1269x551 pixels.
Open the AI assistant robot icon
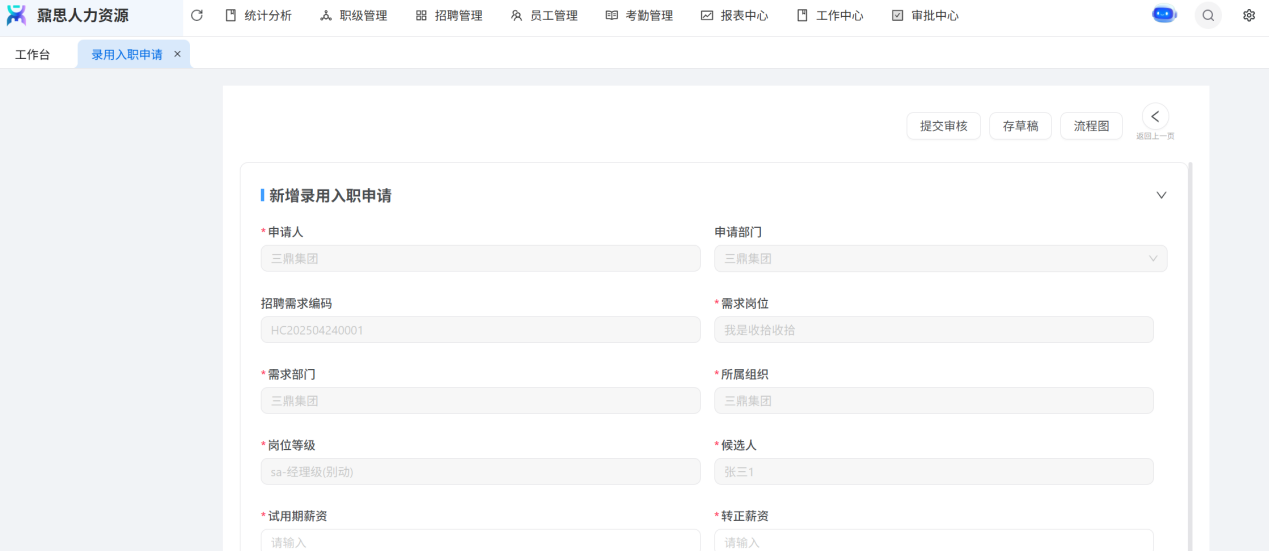[1164, 15]
